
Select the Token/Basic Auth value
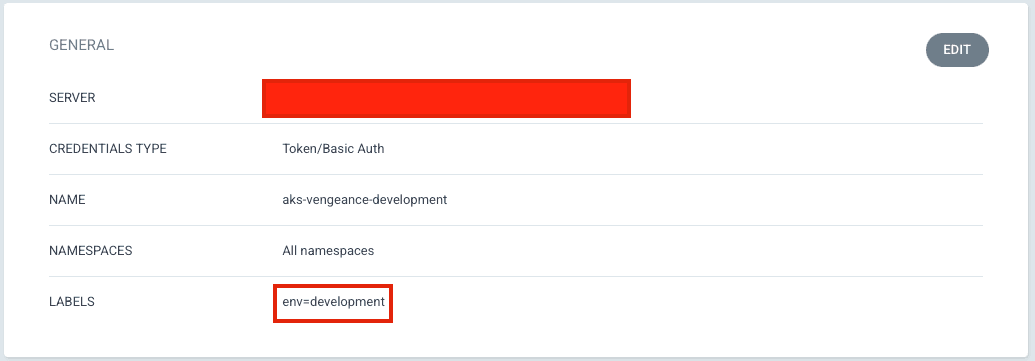pos(333,148)
